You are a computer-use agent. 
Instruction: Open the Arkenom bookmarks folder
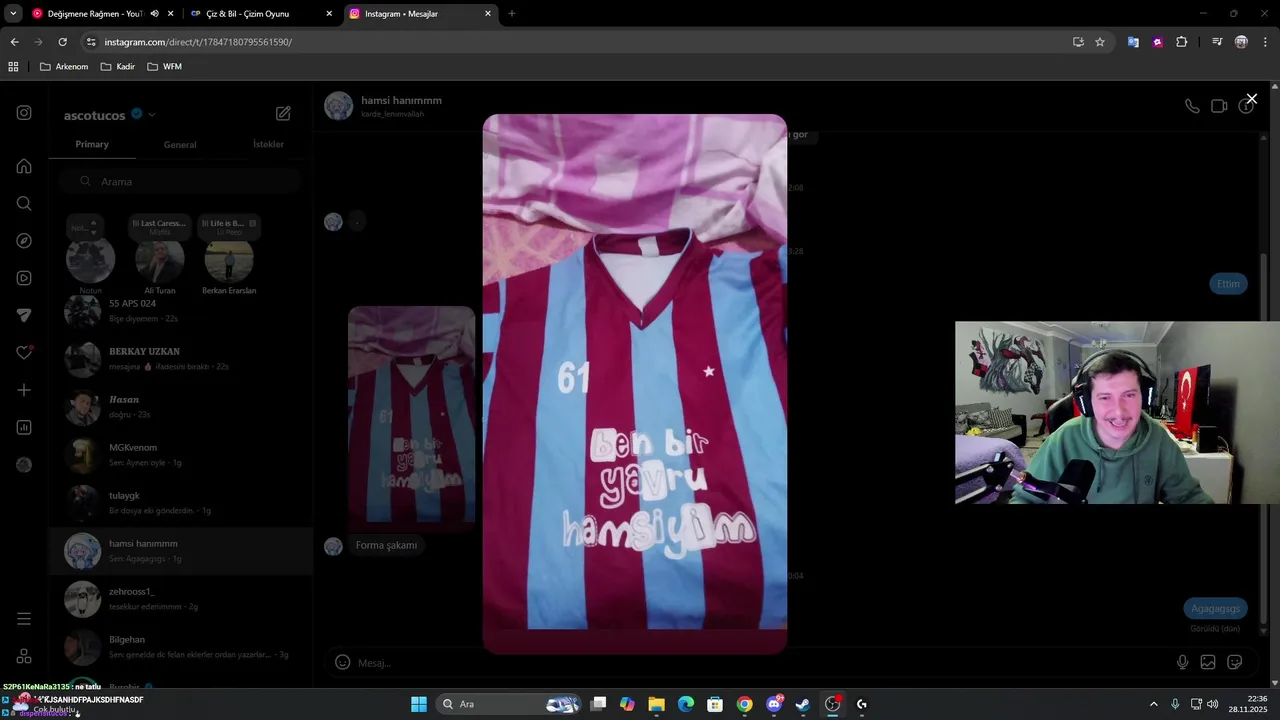pyautogui.click(x=64, y=67)
